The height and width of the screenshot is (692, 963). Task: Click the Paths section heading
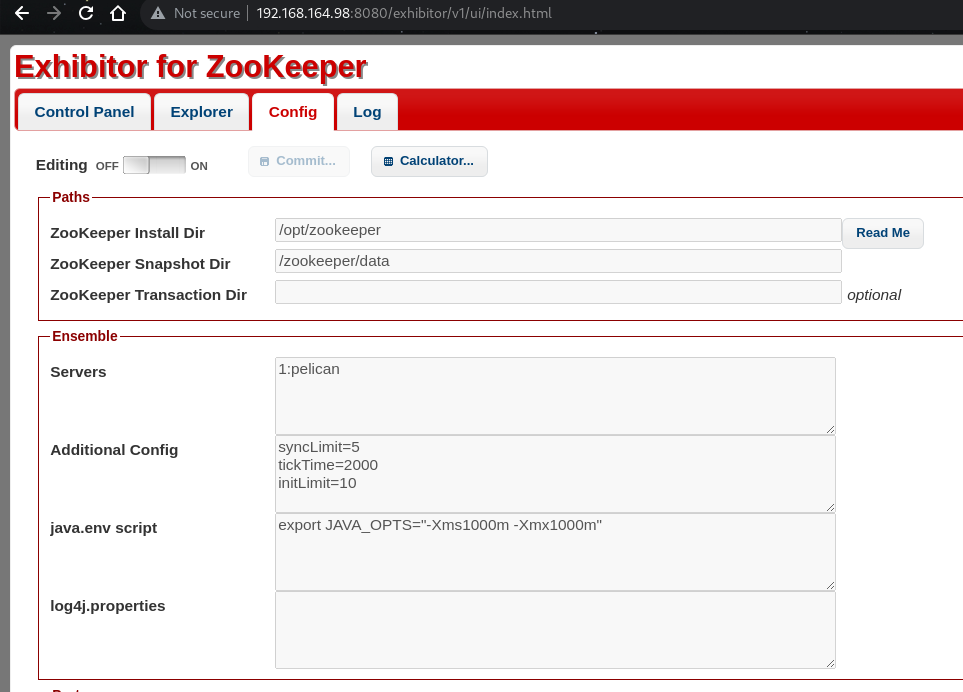click(71, 197)
